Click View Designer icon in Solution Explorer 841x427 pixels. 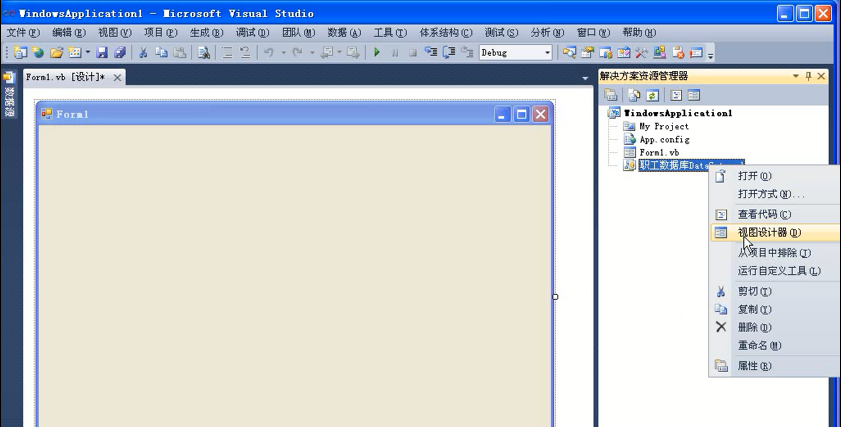694,95
